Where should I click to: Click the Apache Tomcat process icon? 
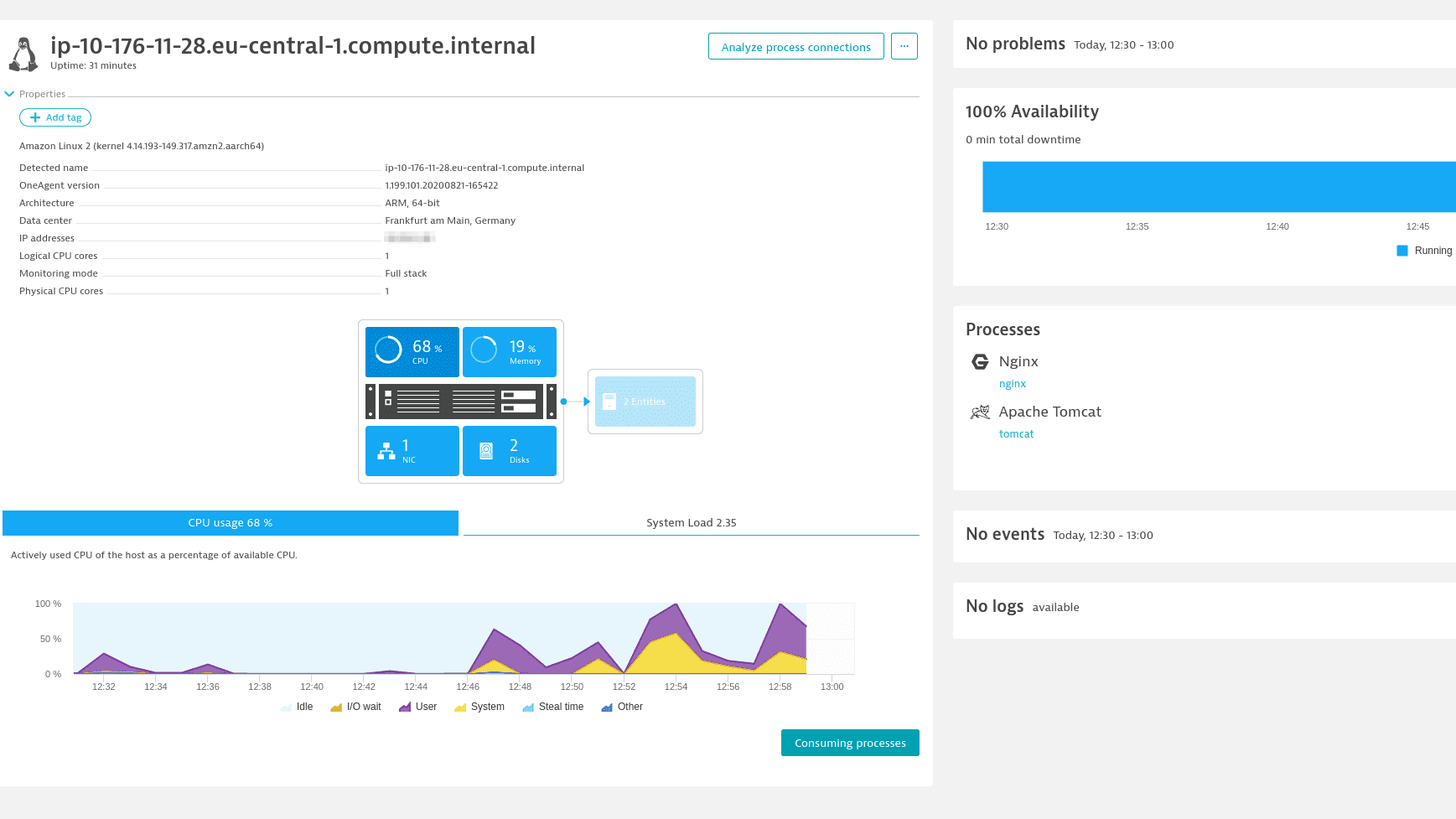(980, 412)
